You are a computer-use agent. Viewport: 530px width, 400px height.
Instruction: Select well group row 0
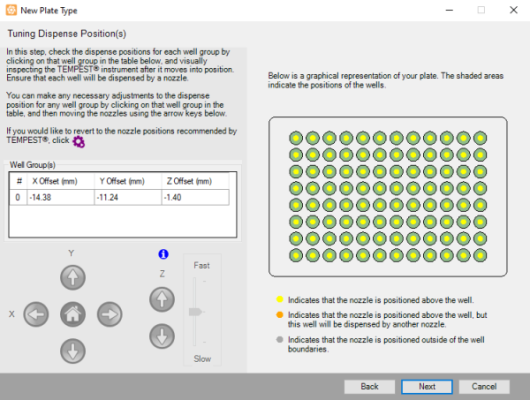pos(119,197)
